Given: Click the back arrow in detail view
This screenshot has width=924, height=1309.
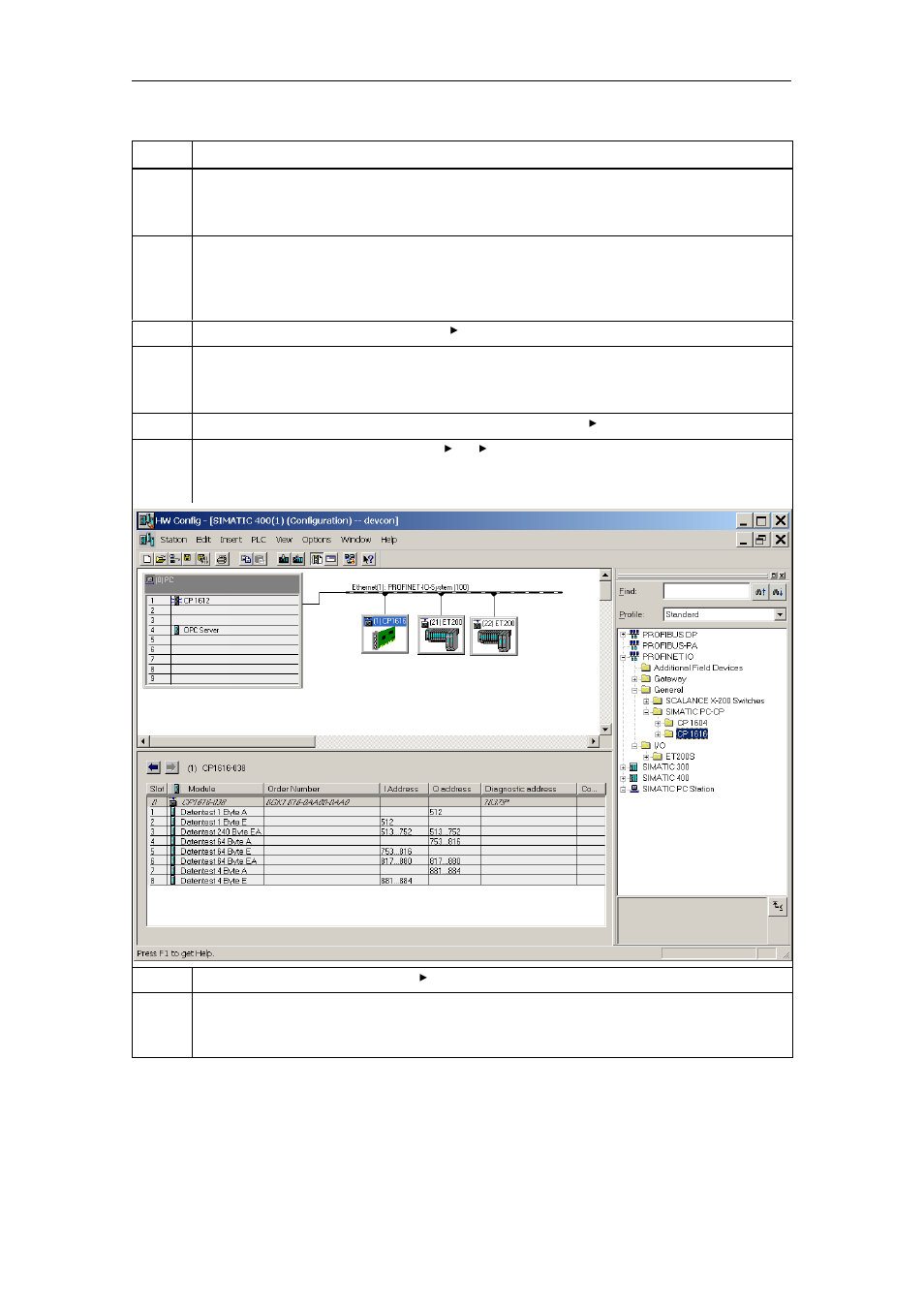Looking at the screenshot, I should (x=153, y=767).
